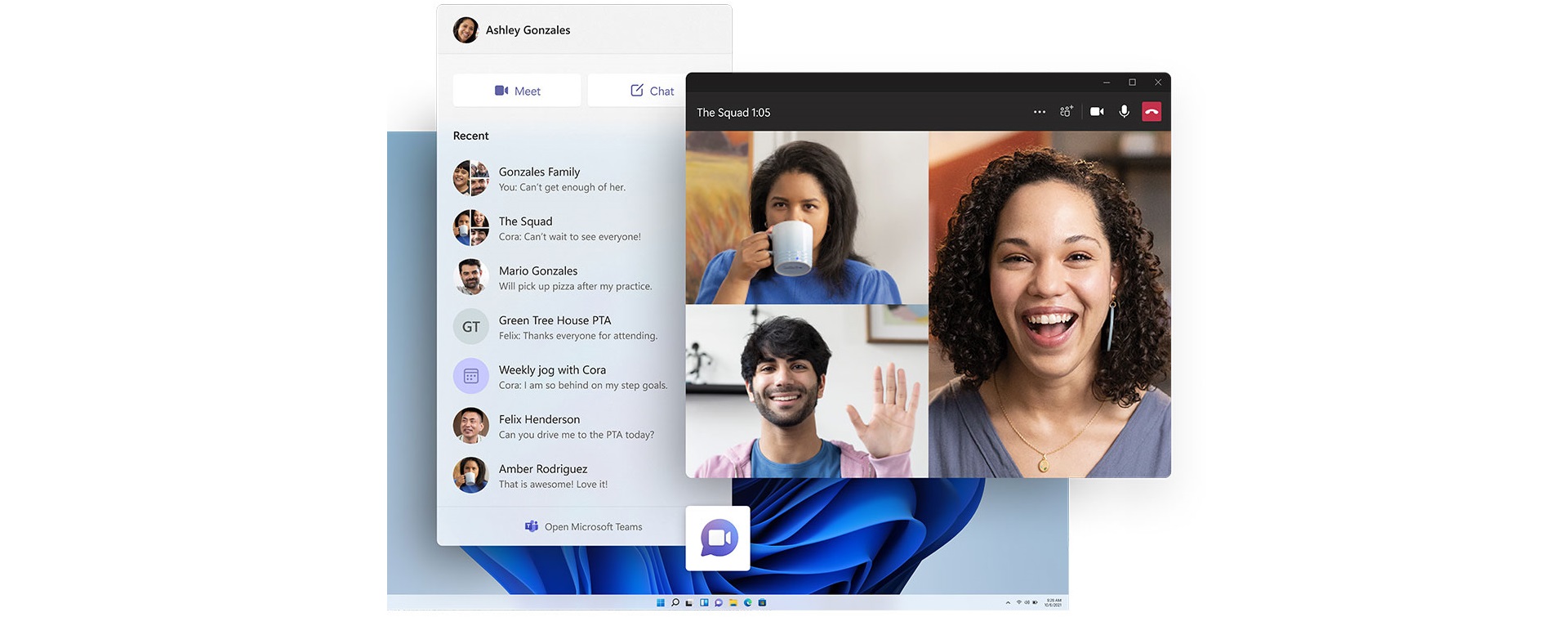Start a meeting with the Meet button
This screenshot has height=617, width=1568.
pyautogui.click(x=517, y=91)
